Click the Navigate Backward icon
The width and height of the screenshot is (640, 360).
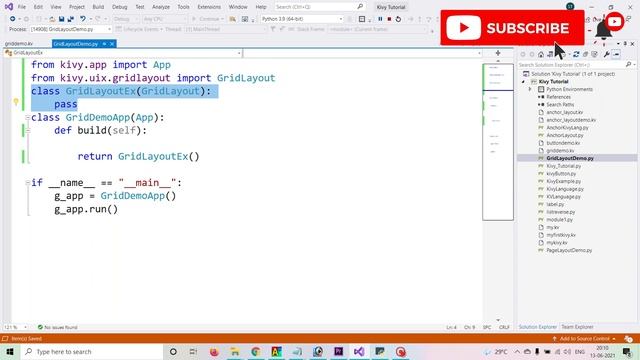[13, 19]
